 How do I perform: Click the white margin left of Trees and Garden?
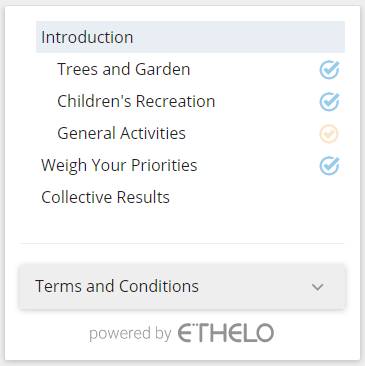[47, 69]
